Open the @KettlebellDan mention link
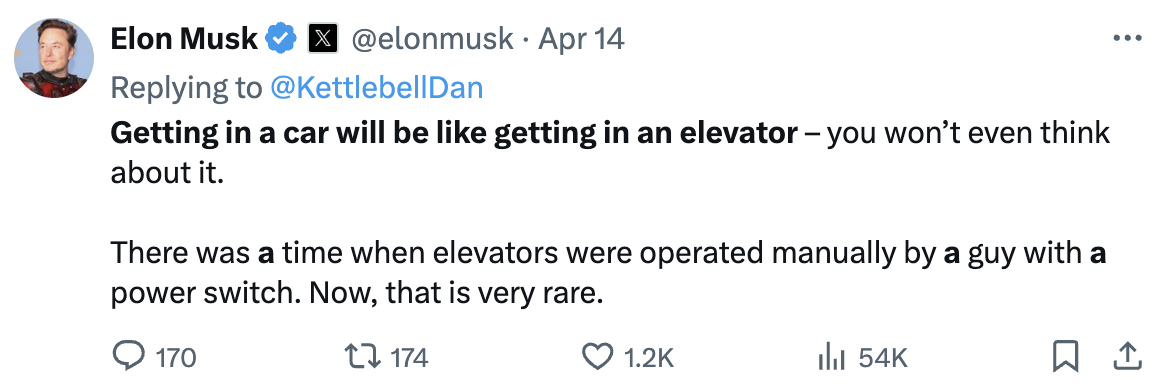This screenshot has width=1166, height=392. coord(377,88)
